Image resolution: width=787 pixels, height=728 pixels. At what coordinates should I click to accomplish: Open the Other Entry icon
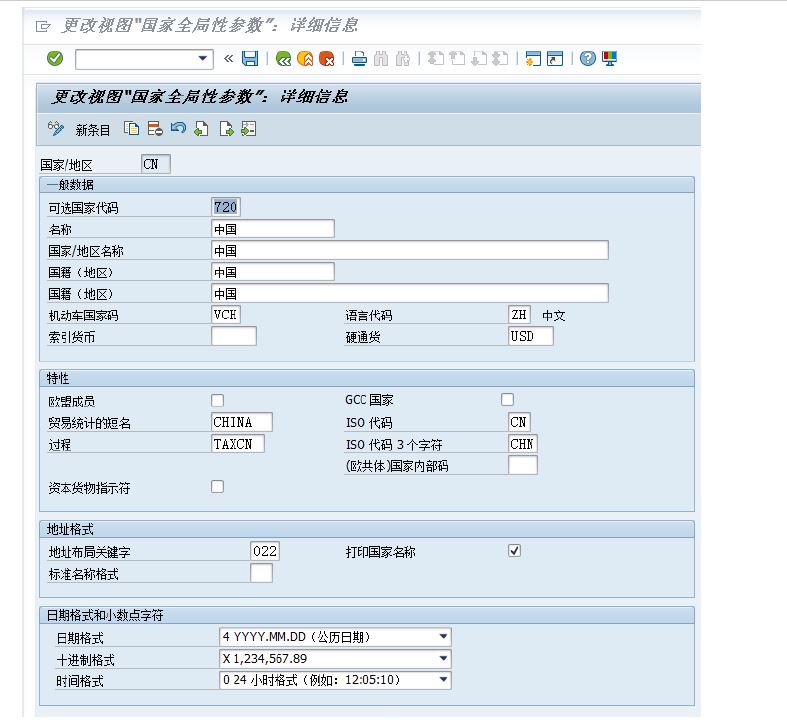tap(248, 129)
